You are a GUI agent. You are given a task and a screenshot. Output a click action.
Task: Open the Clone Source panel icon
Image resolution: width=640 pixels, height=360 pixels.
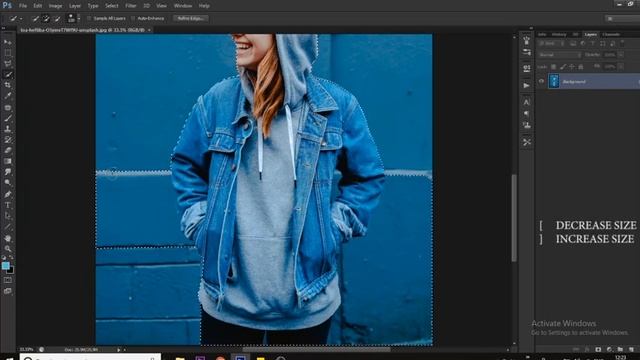(527, 125)
